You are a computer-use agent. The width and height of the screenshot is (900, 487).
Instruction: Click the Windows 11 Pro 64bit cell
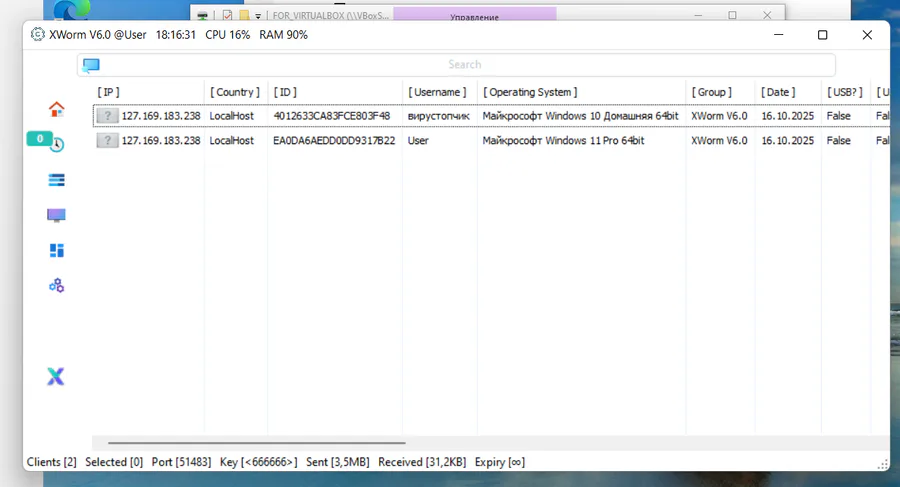click(x=563, y=141)
